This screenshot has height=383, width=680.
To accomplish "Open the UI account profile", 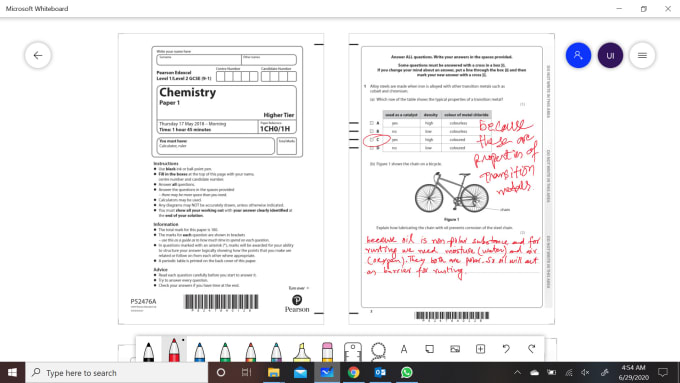I will [x=610, y=56].
